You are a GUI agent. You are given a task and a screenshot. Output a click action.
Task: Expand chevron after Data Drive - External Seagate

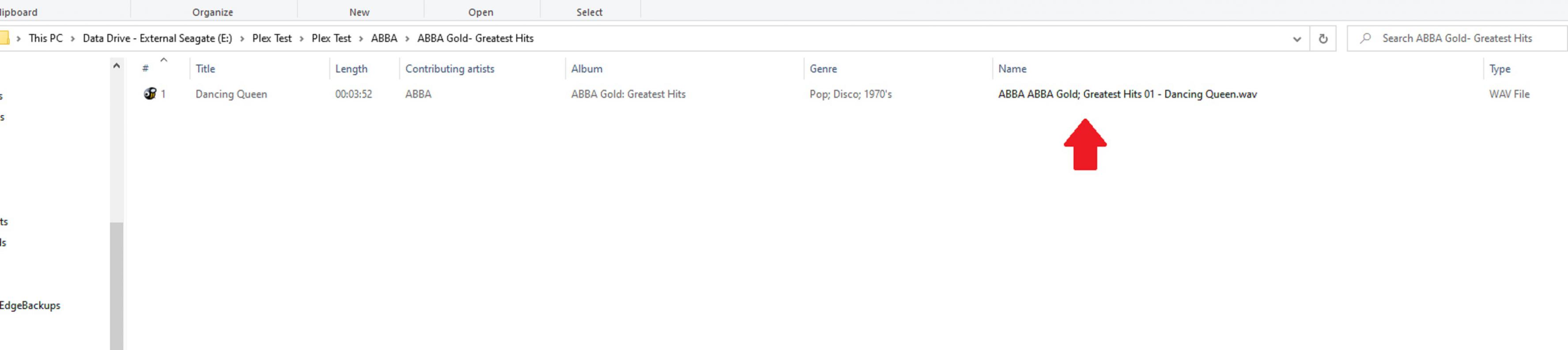coord(242,38)
